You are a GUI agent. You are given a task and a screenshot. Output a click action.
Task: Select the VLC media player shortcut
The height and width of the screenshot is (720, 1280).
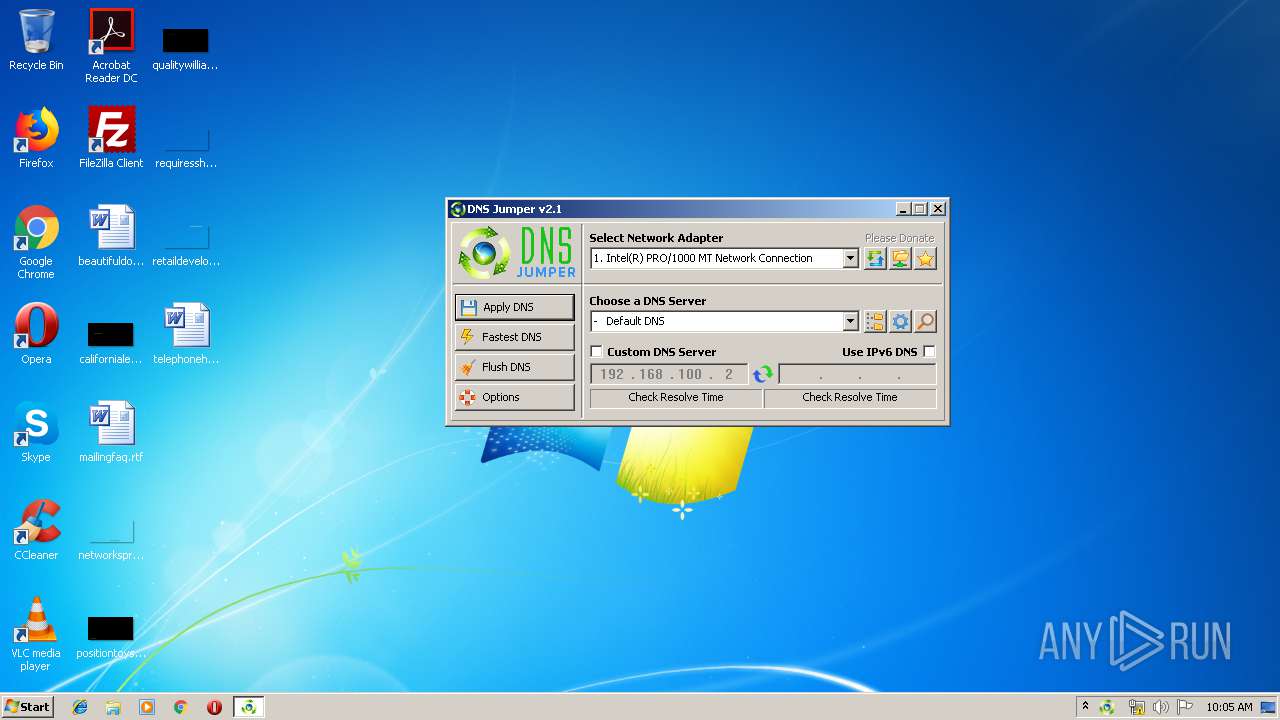click(x=36, y=634)
